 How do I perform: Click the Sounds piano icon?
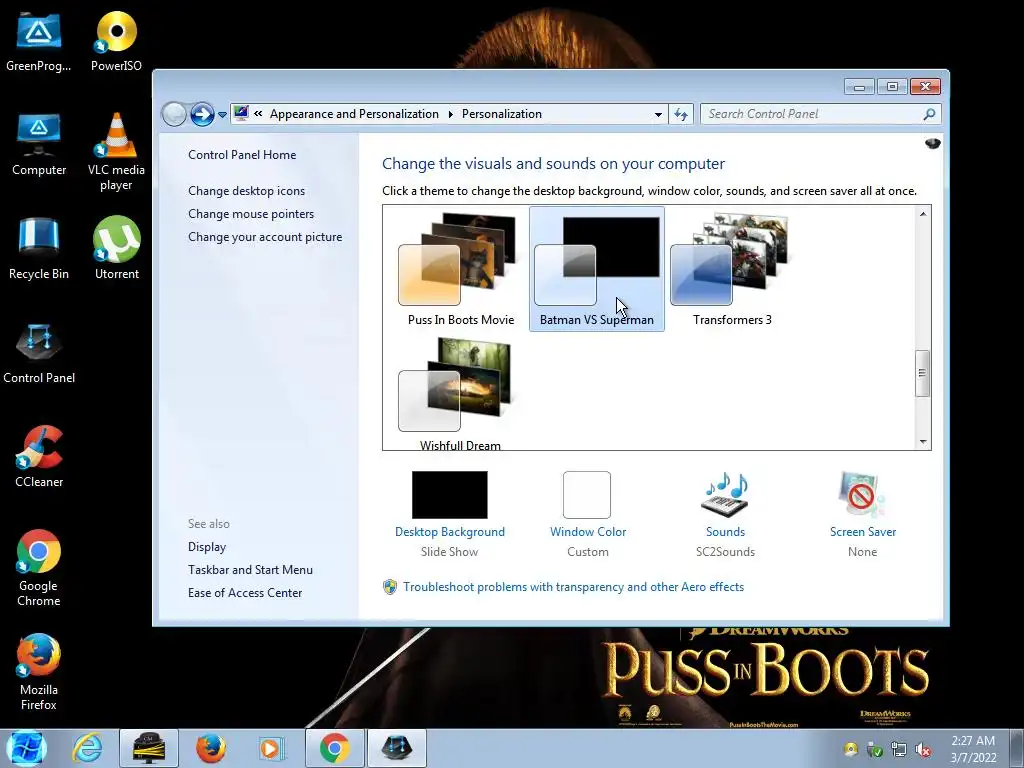tap(725, 494)
